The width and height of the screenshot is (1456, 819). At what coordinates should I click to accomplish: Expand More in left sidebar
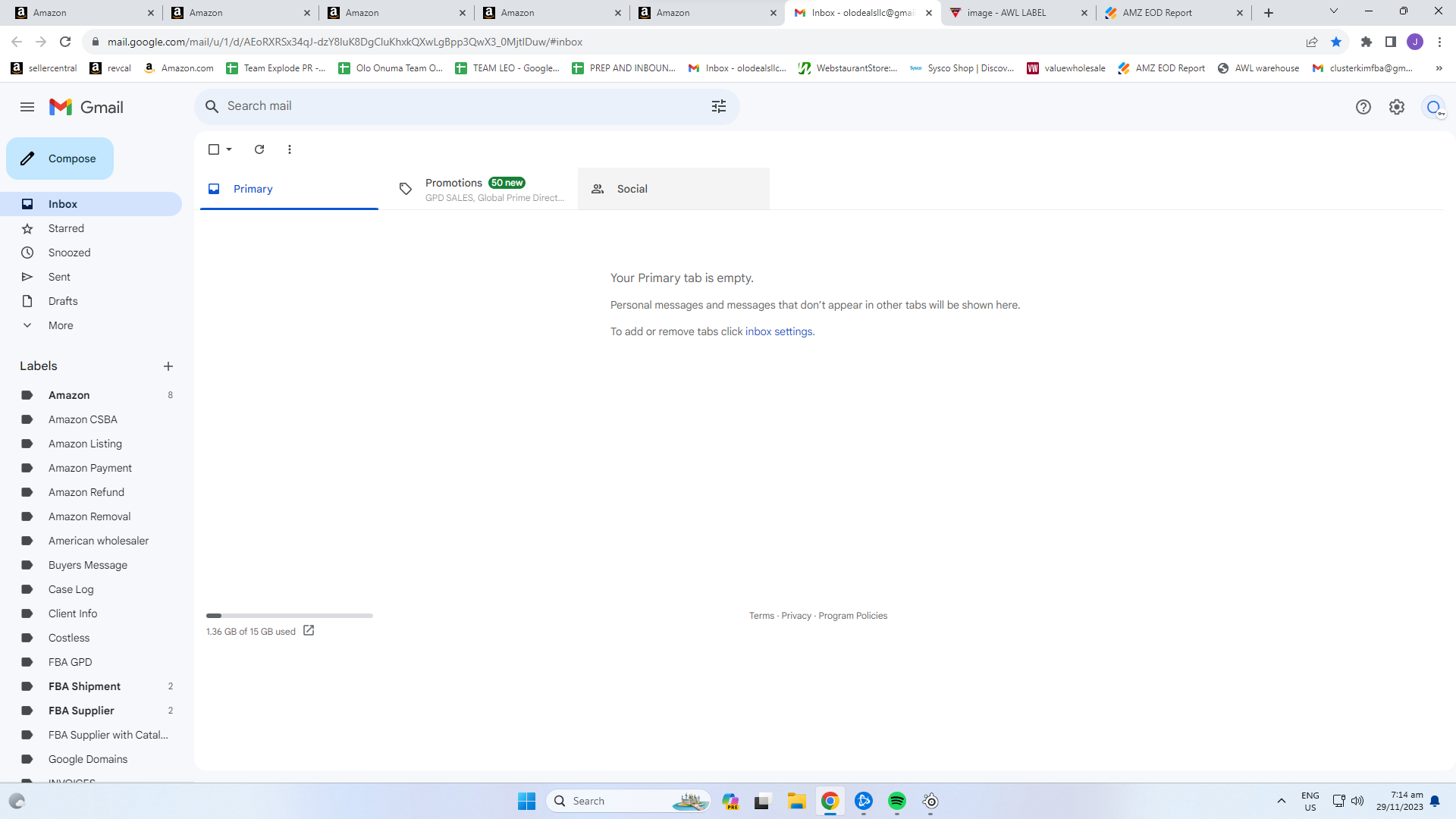click(x=61, y=325)
